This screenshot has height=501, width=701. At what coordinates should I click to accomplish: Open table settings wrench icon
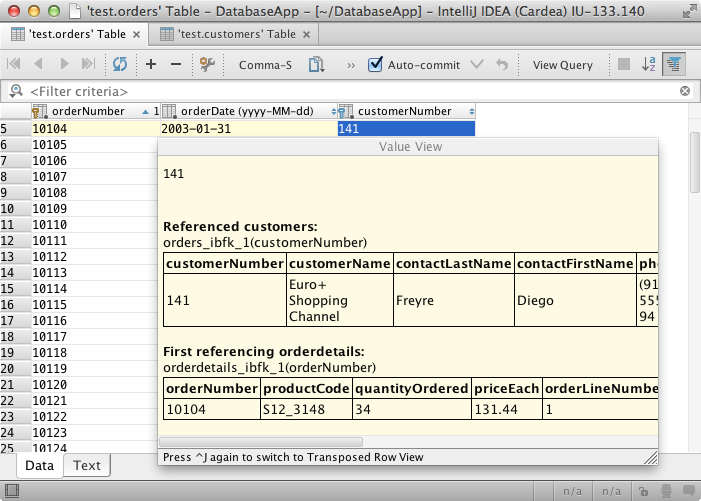(x=207, y=64)
